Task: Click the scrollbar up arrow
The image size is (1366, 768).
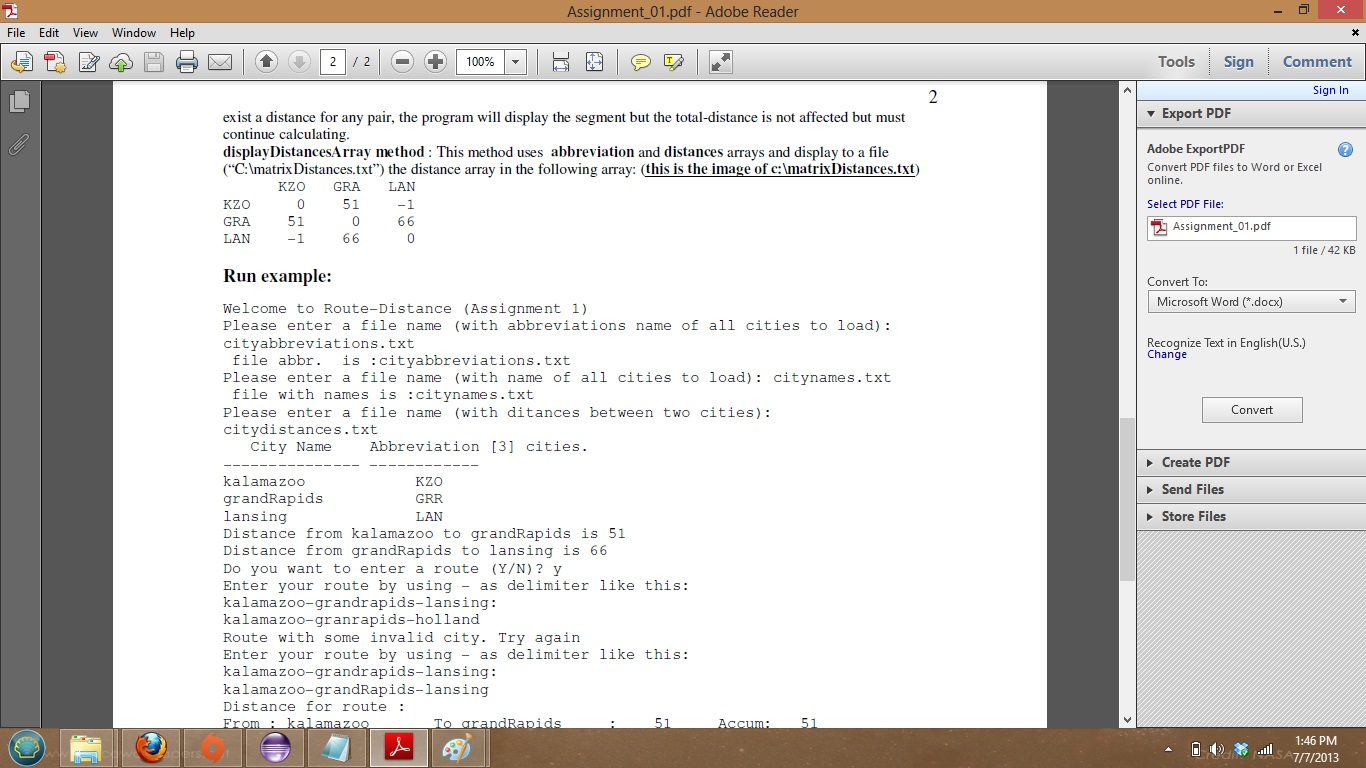Action: click(x=1128, y=90)
